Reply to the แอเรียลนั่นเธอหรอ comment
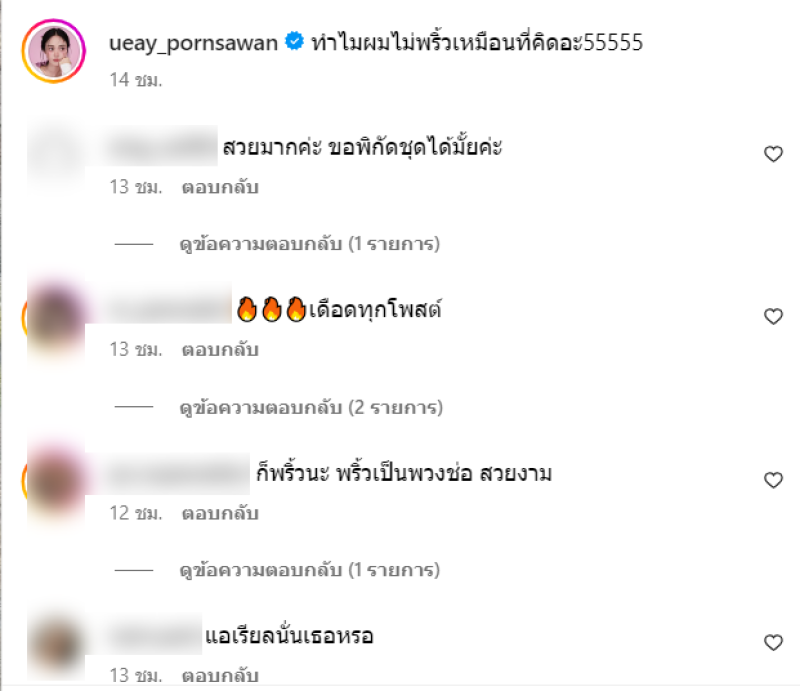The height and width of the screenshot is (691, 800). 220,676
